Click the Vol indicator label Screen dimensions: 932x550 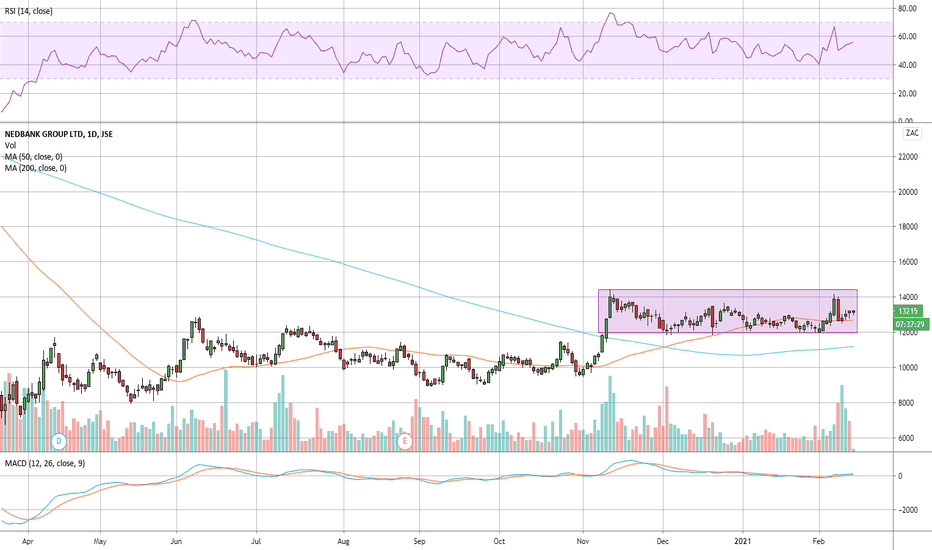[x=10, y=146]
